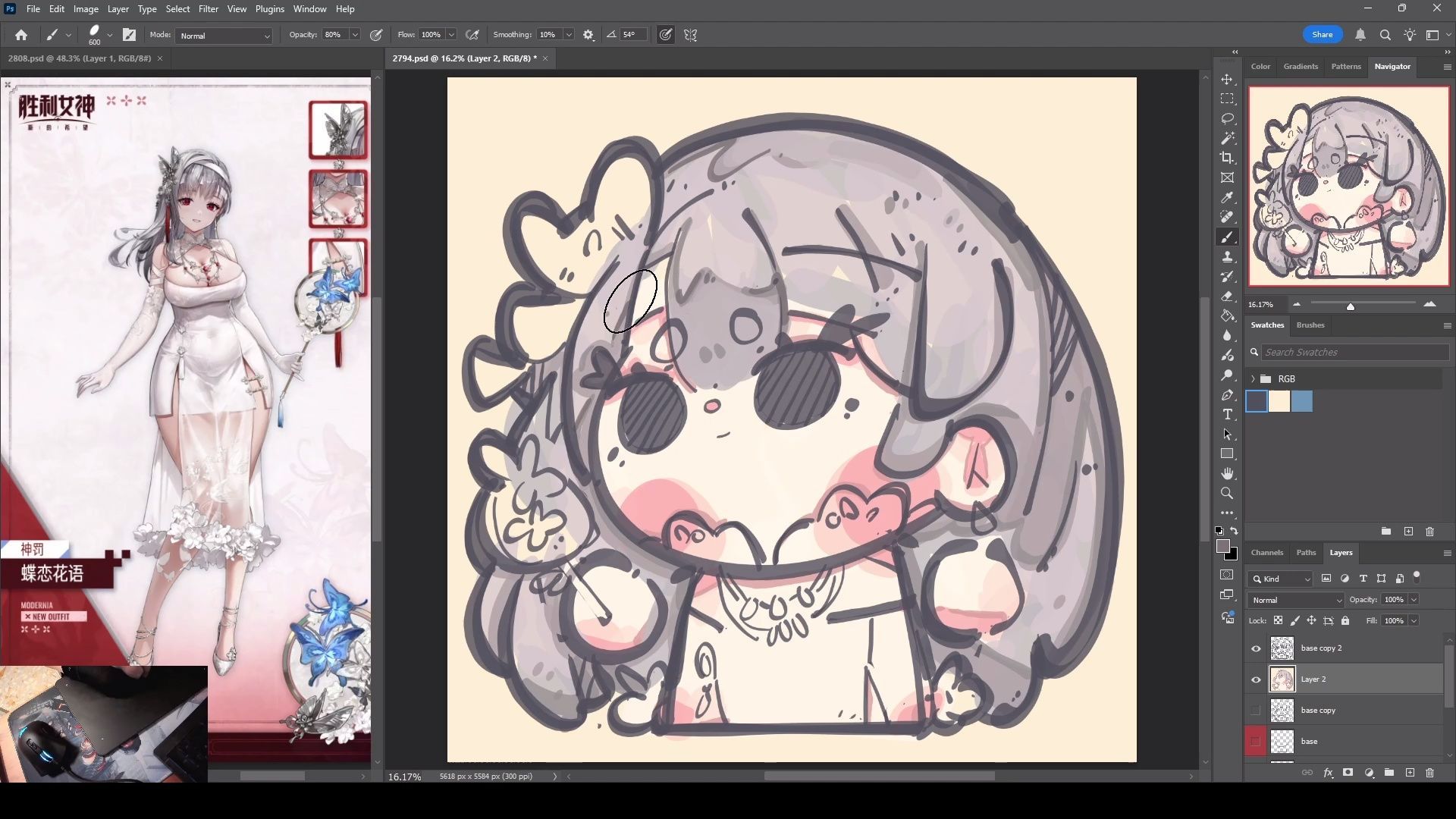Viewport: 1456px width, 819px height.
Task: Open layer blend mode Normal dropdown
Action: pos(1297,600)
